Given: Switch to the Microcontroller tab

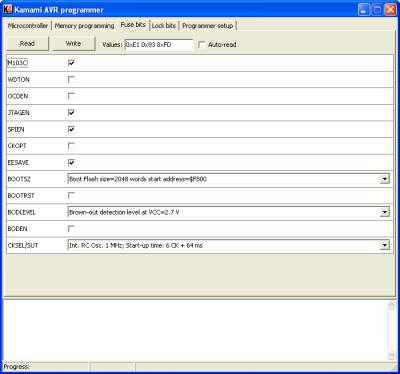Looking at the screenshot, I should tap(28, 26).
